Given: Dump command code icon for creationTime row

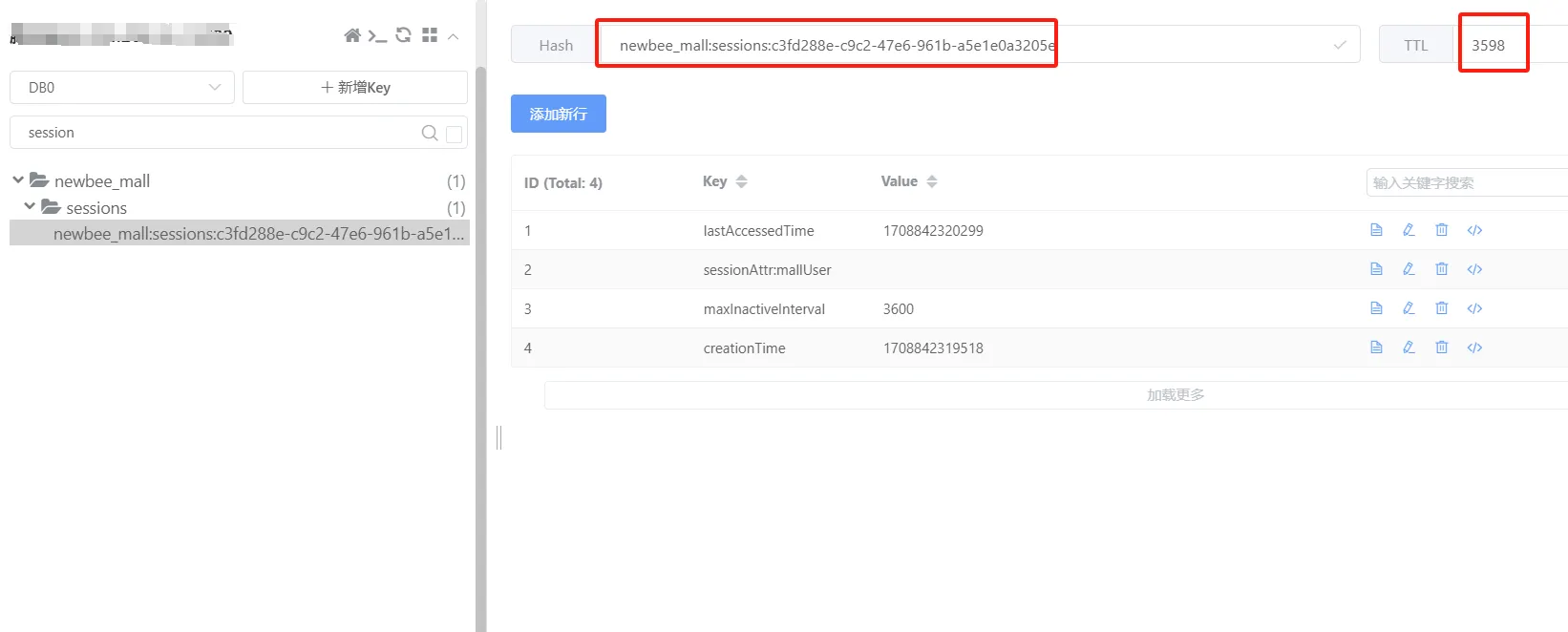Looking at the screenshot, I should click(x=1474, y=348).
